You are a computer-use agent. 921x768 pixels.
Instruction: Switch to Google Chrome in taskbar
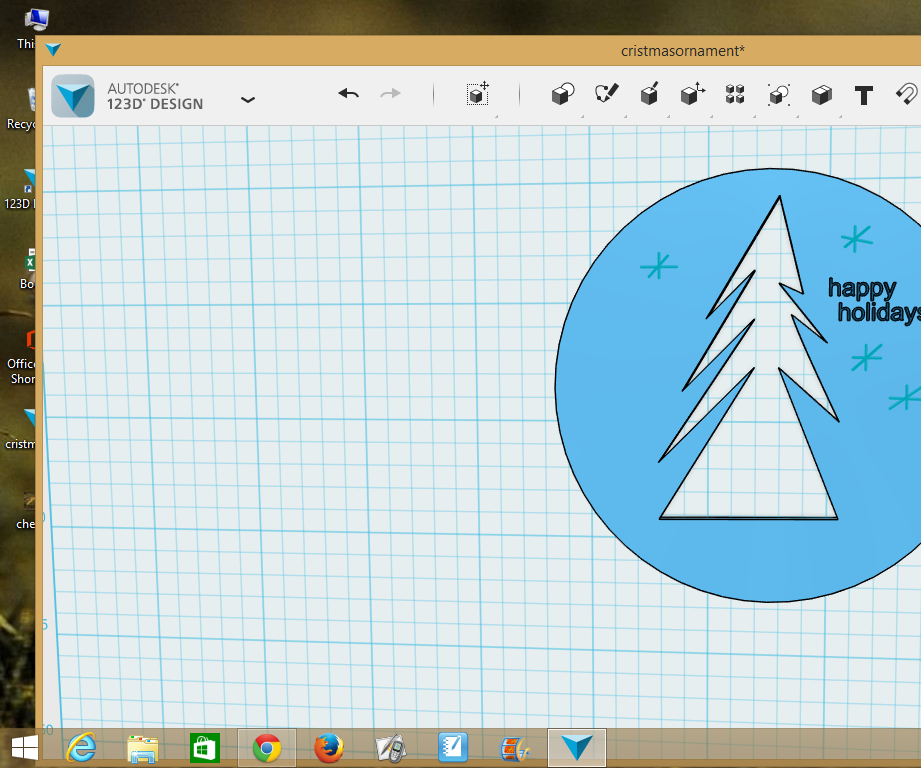point(267,748)
